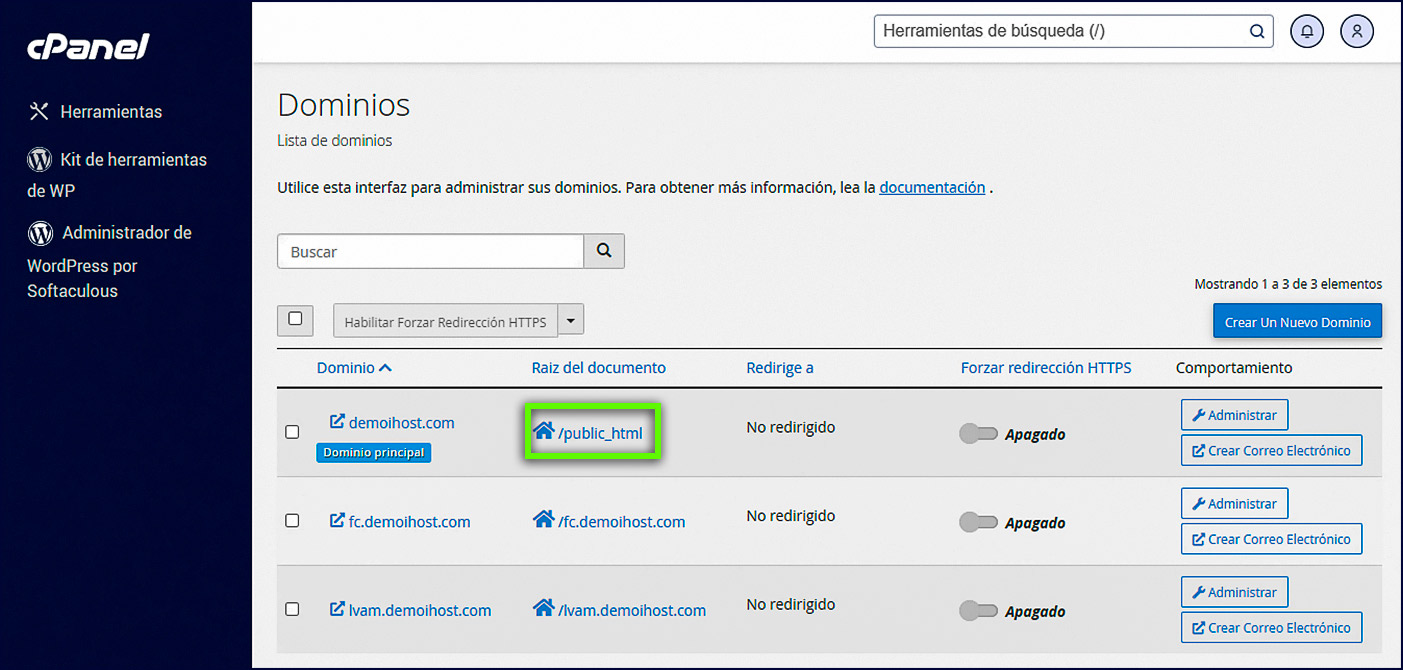This screenshot has height=670, width=1403.
Task: Click the home icon beside /public_html
Action: point(545,431)
